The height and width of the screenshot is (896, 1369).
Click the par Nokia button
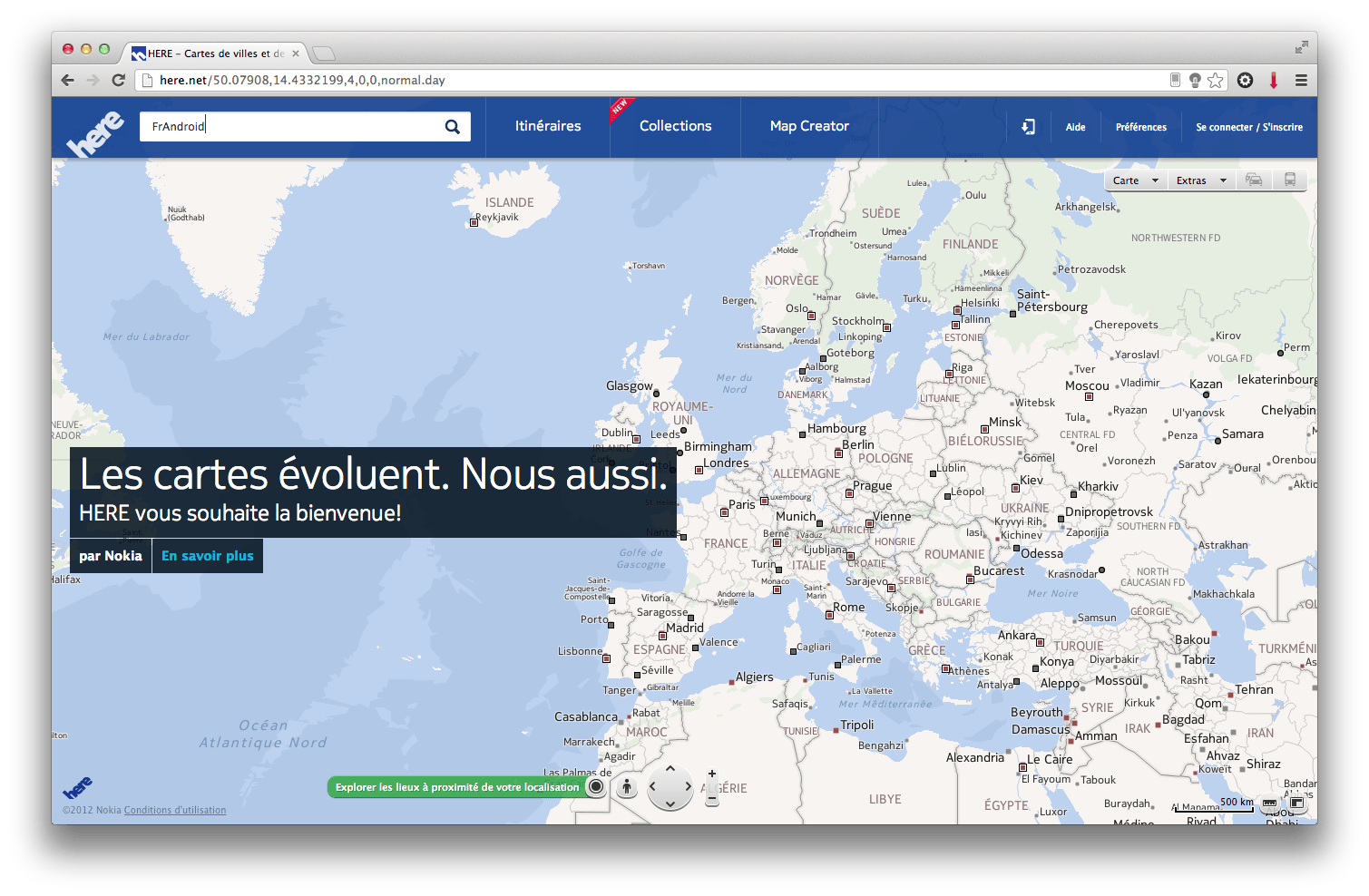pyautogui.click(x=111, y=556)
